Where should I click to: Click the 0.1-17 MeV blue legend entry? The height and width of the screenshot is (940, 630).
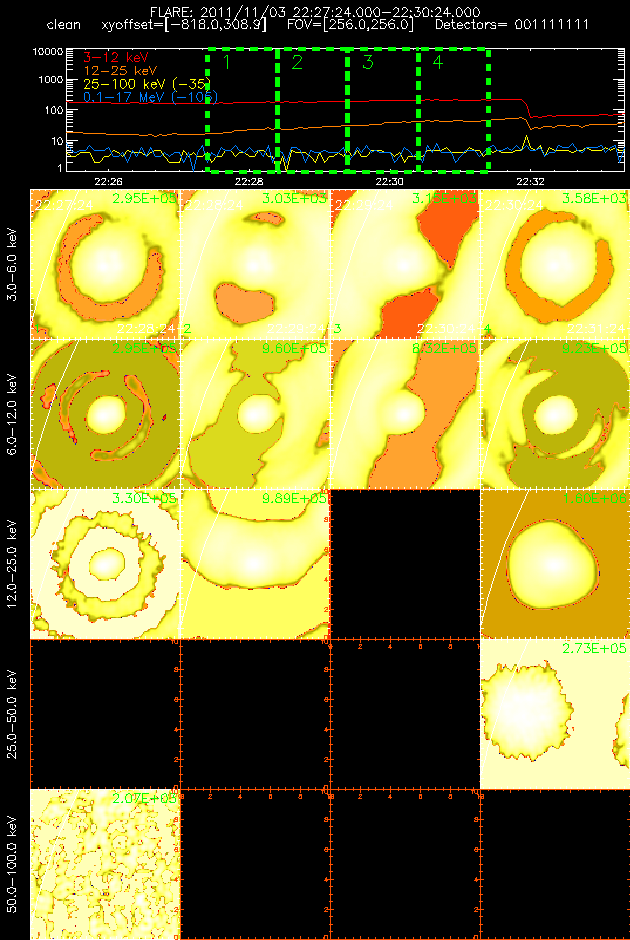[x=149, y=96]
